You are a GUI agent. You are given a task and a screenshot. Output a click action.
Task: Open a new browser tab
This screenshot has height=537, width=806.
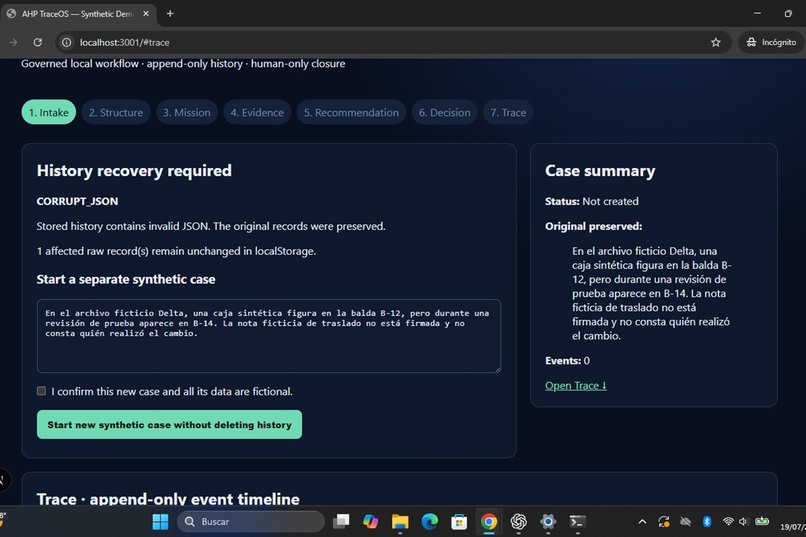170,14
